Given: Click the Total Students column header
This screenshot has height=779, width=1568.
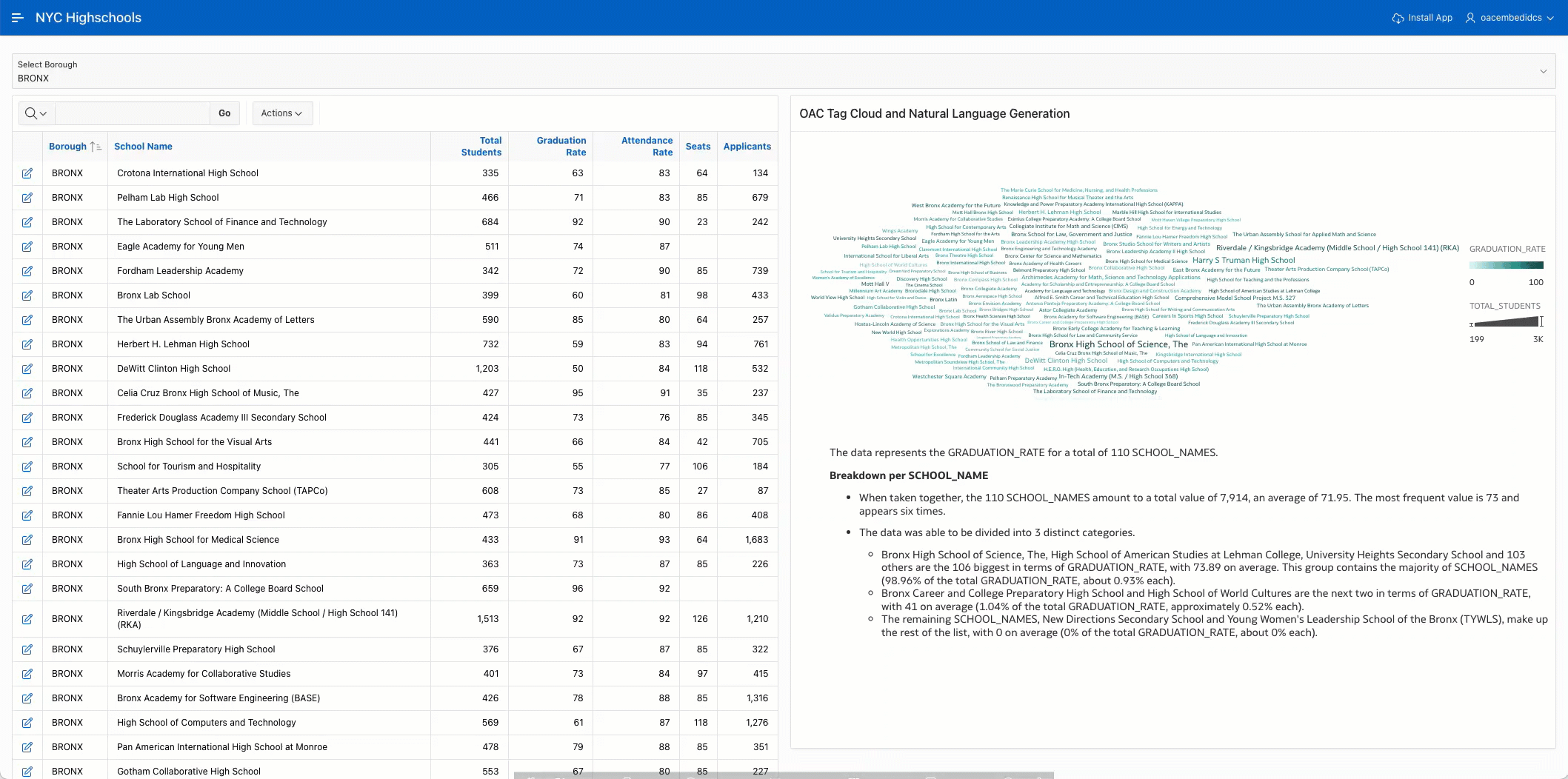Looking at the screenshot, I should click(x=481, y=147).
